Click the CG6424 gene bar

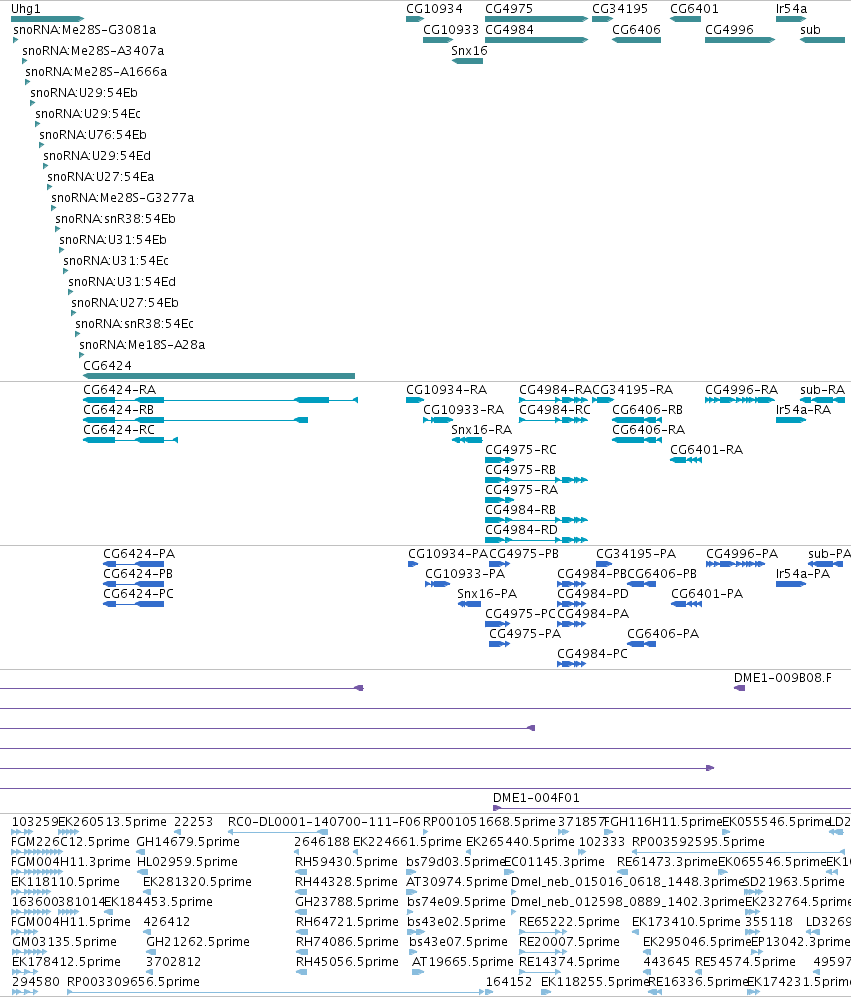coord(219,376)
